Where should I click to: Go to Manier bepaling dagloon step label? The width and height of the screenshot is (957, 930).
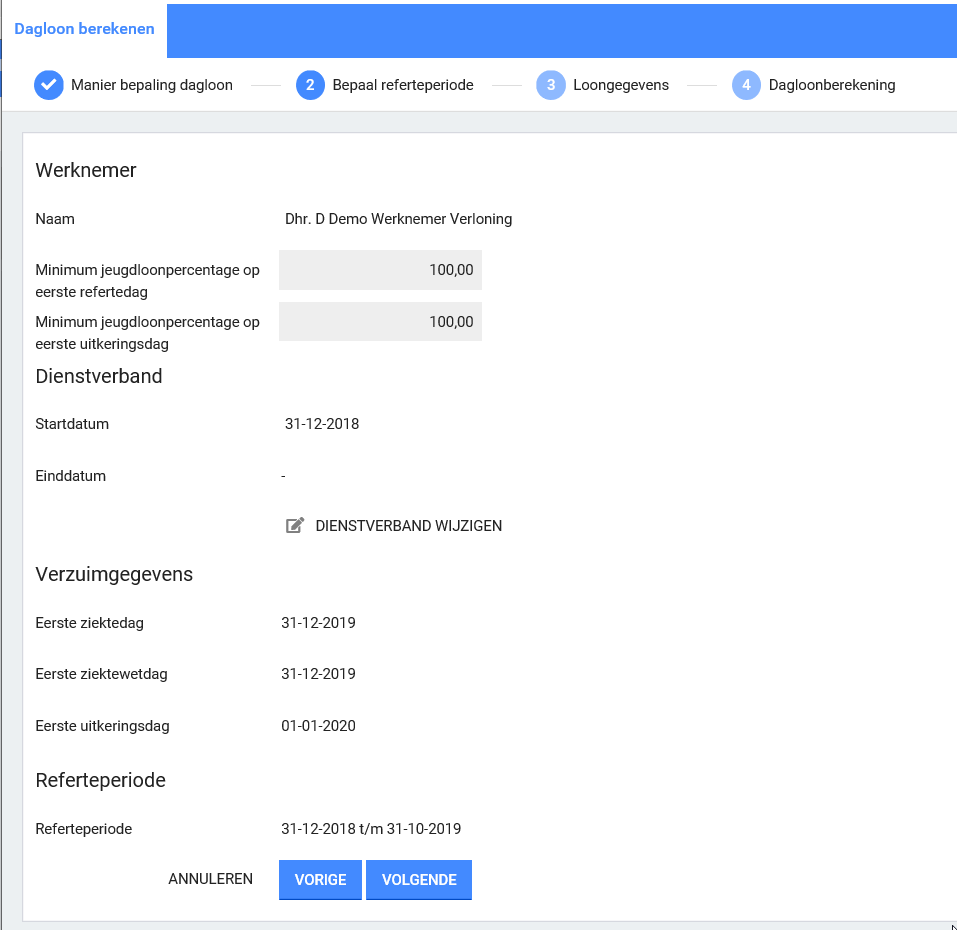152,85
